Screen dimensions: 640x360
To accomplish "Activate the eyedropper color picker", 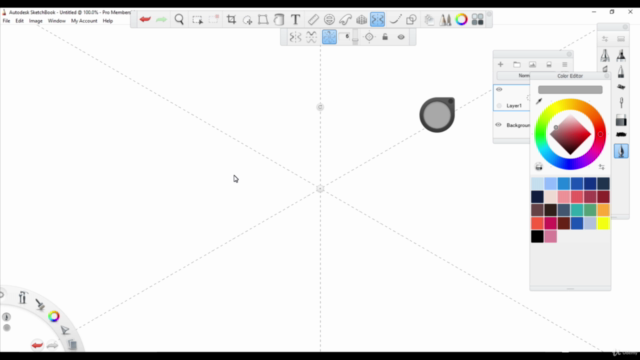I will point(539,101).
